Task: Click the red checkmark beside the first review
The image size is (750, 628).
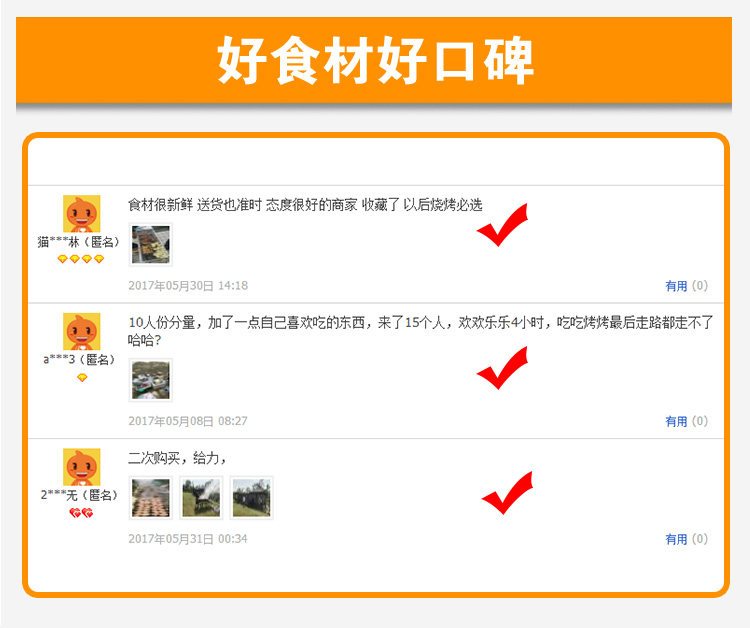Action: (x=502, y=225)
